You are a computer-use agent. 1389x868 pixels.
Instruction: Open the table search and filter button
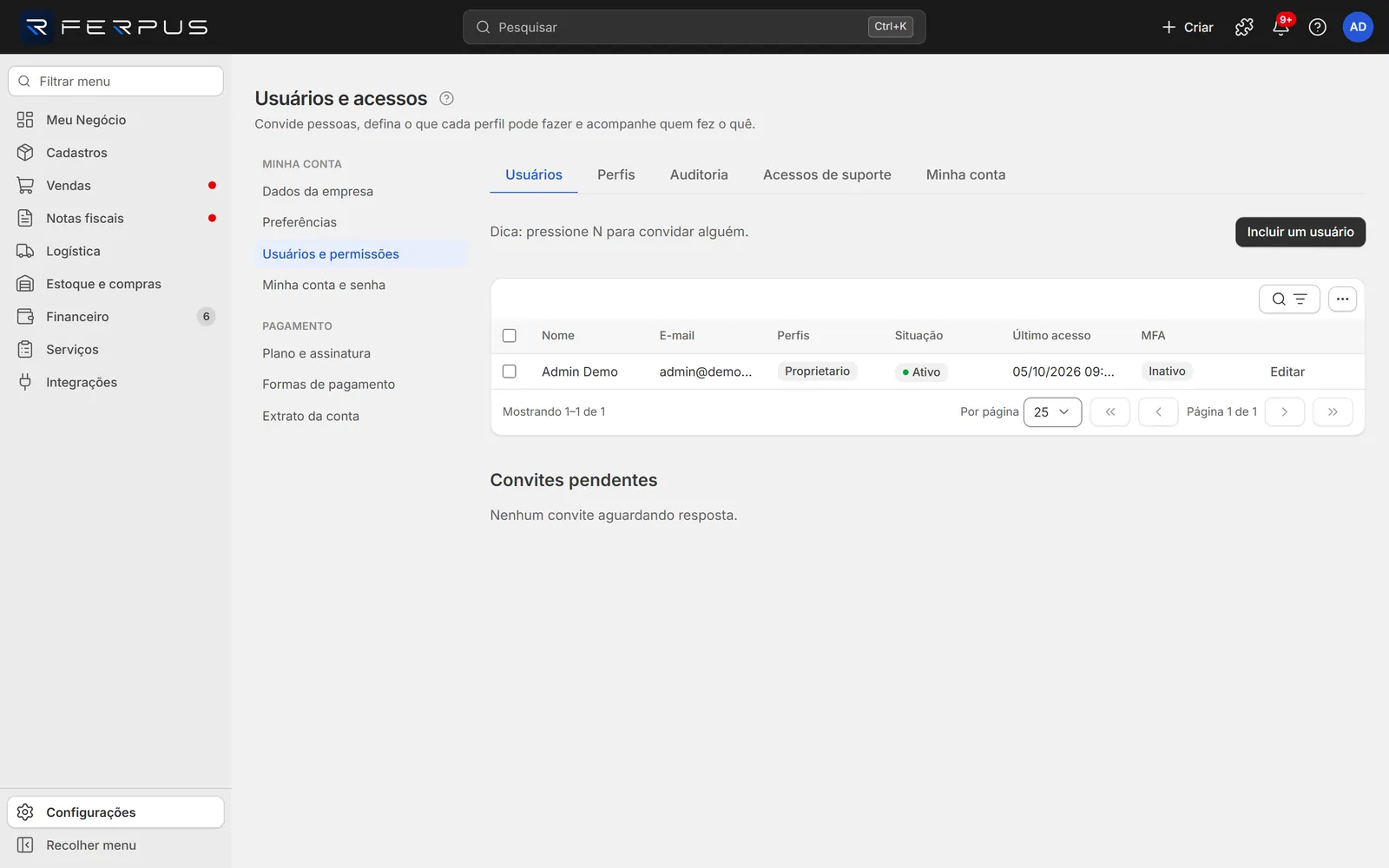tap(1289, 299)
